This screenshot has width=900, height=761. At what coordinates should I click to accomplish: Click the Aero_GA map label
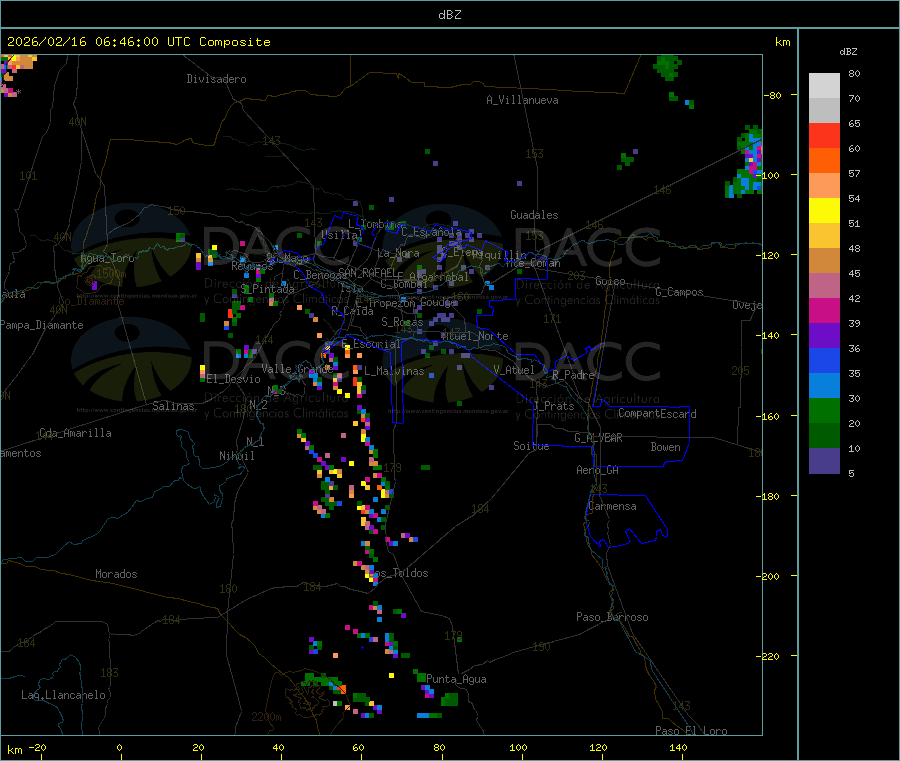click(x=598, y=470)
